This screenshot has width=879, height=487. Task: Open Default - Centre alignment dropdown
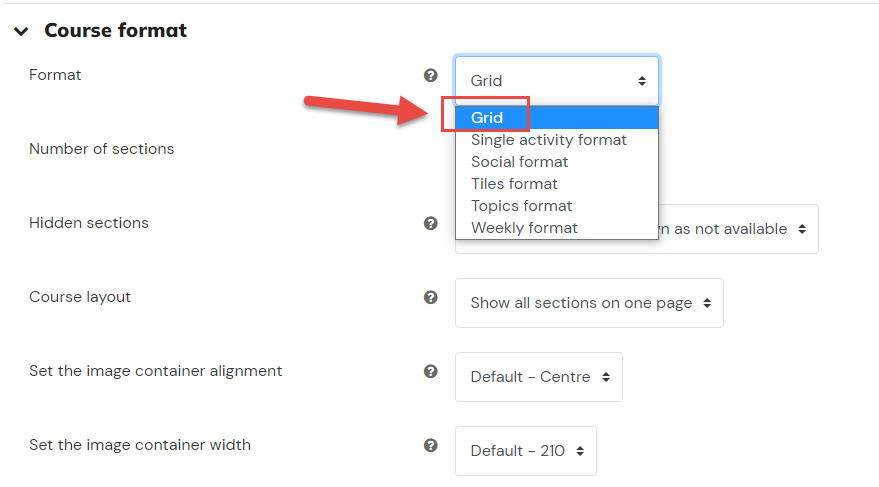(539, 377)
